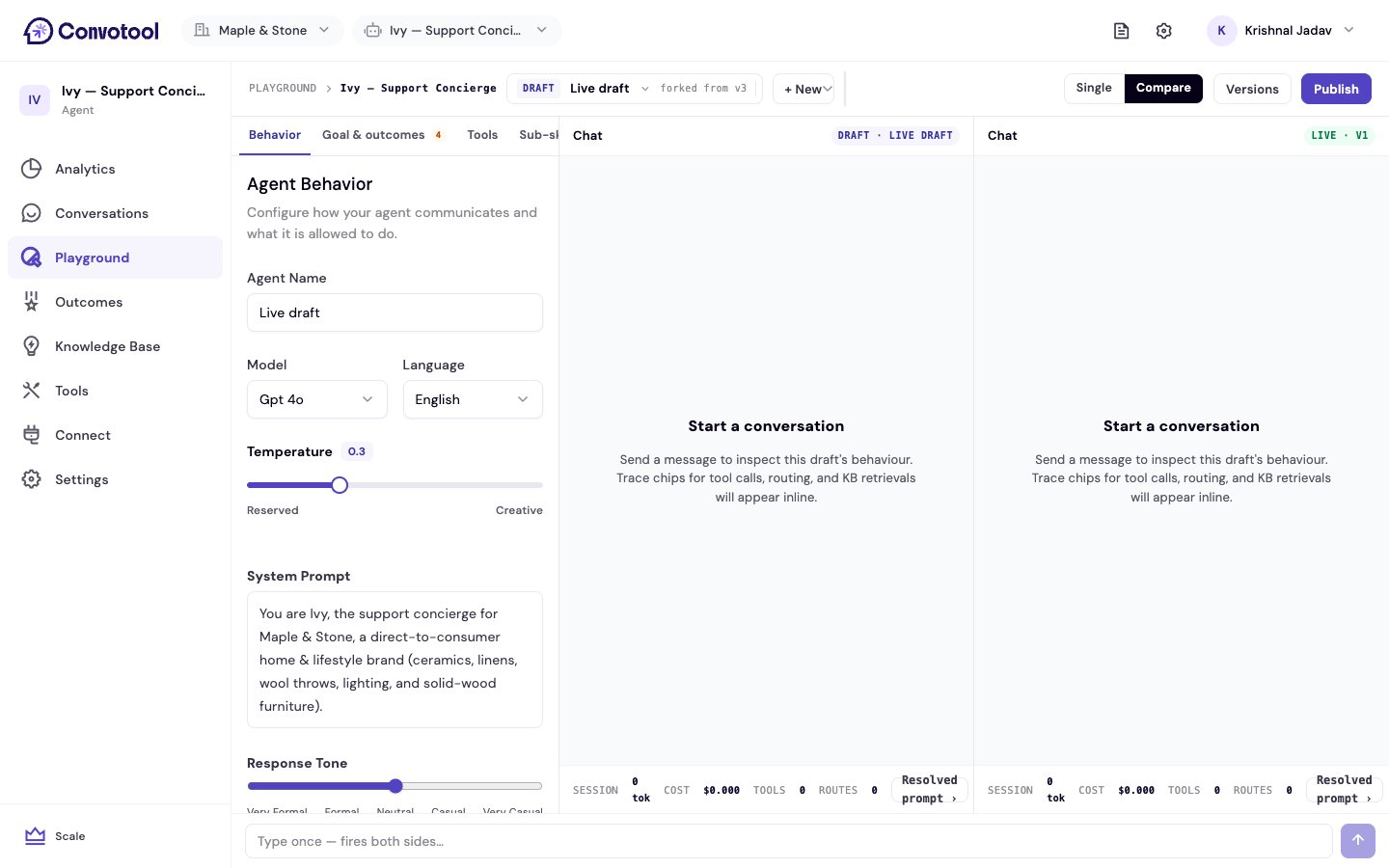Image resolution: width=1389 pixels, height=868 pixels.
Task: Click the Connect plug icon
Action: coord(32,435)
